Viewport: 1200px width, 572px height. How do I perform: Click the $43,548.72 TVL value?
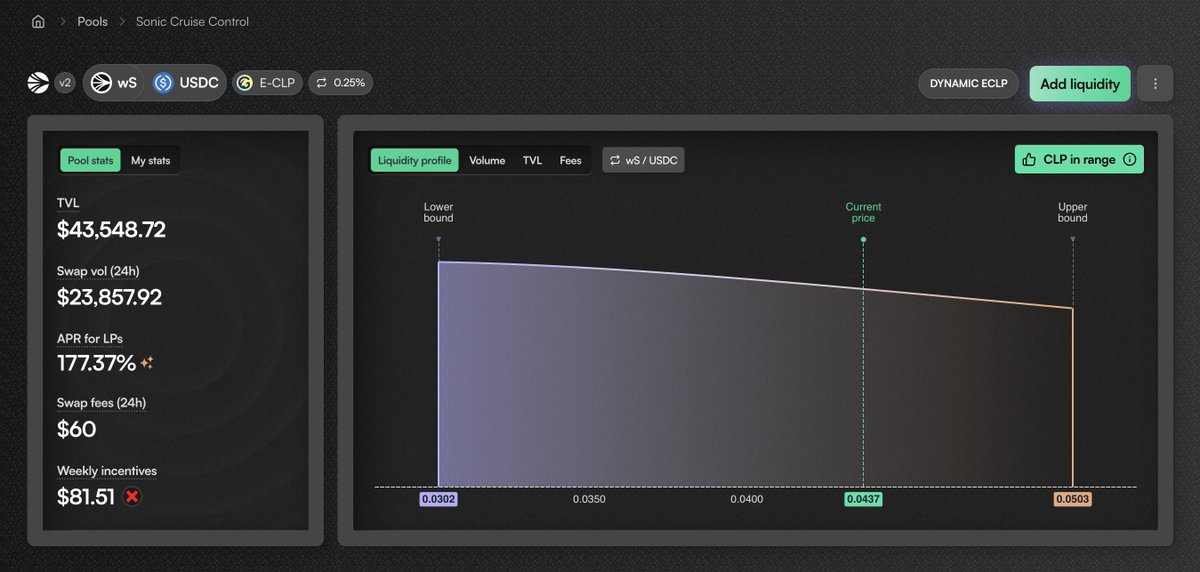click(111, 230)
